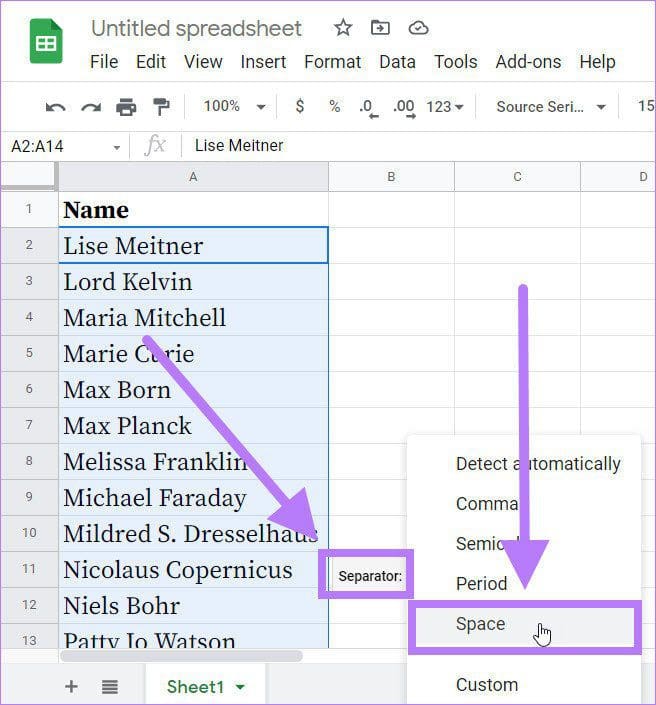Open the Tools menu
Screen dimensions: 656x705
[455, 62]
